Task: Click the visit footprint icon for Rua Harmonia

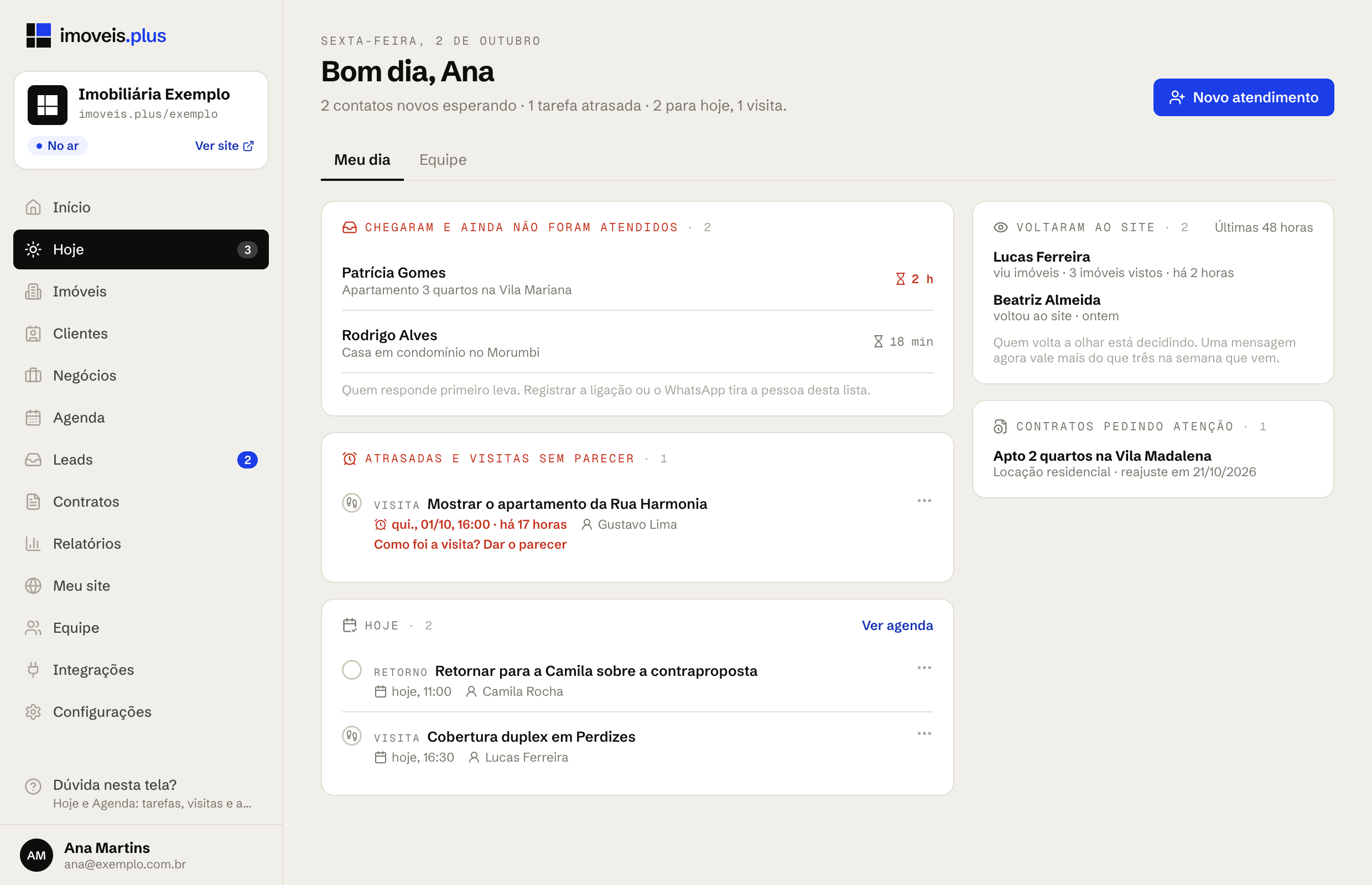Action: click(352, 503)
